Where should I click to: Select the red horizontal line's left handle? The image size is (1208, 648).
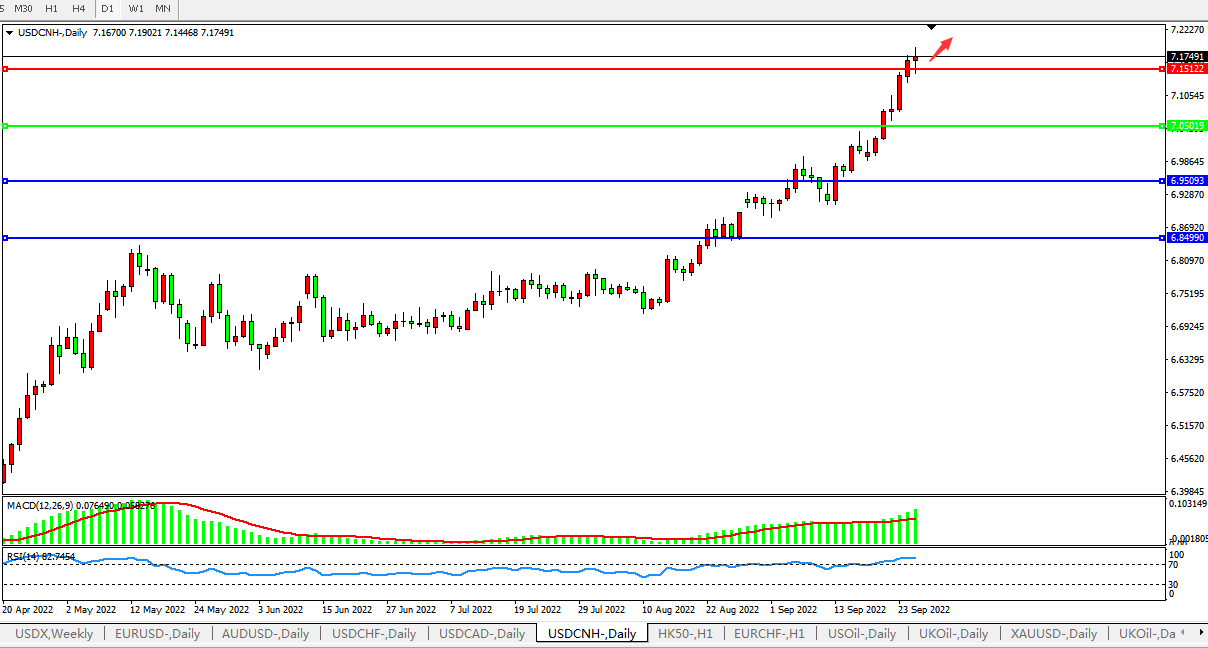pos(6,69)
